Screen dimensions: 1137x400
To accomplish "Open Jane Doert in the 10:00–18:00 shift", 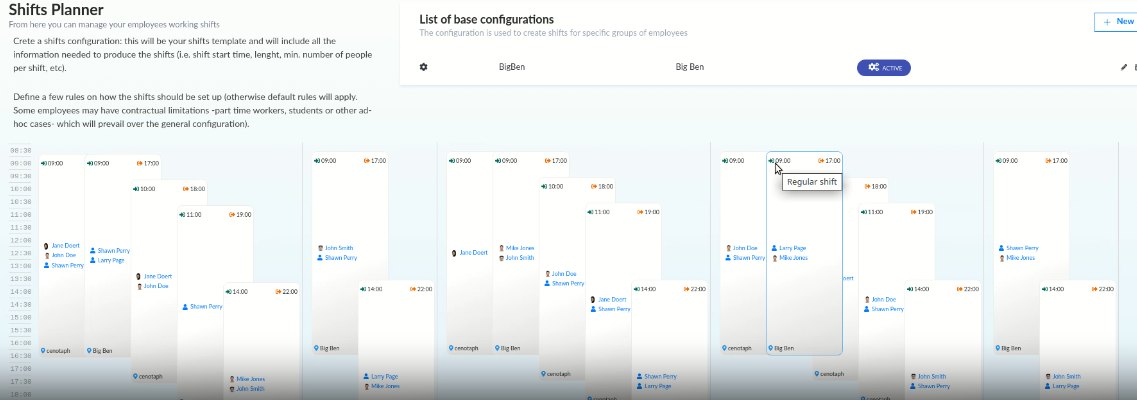I will click(x=157, y=276).
